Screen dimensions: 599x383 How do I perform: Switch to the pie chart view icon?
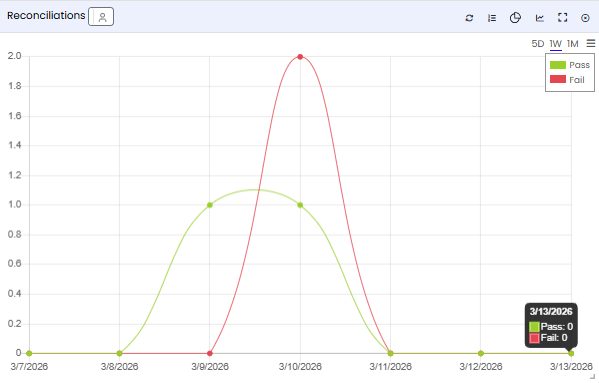pos(515,18)
